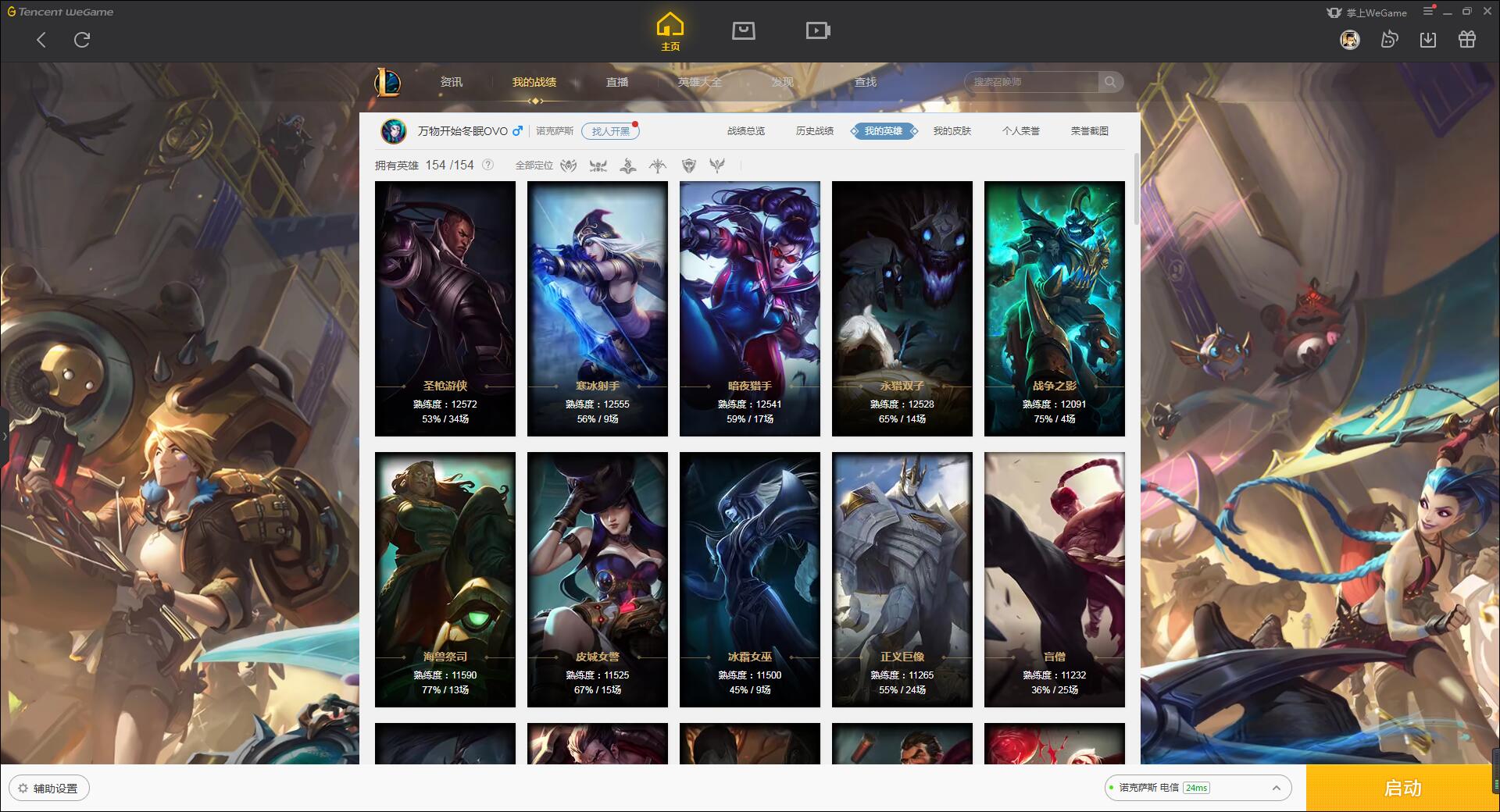
Task: Open the 海兽祭司 hero card
Action: (445, 579)
